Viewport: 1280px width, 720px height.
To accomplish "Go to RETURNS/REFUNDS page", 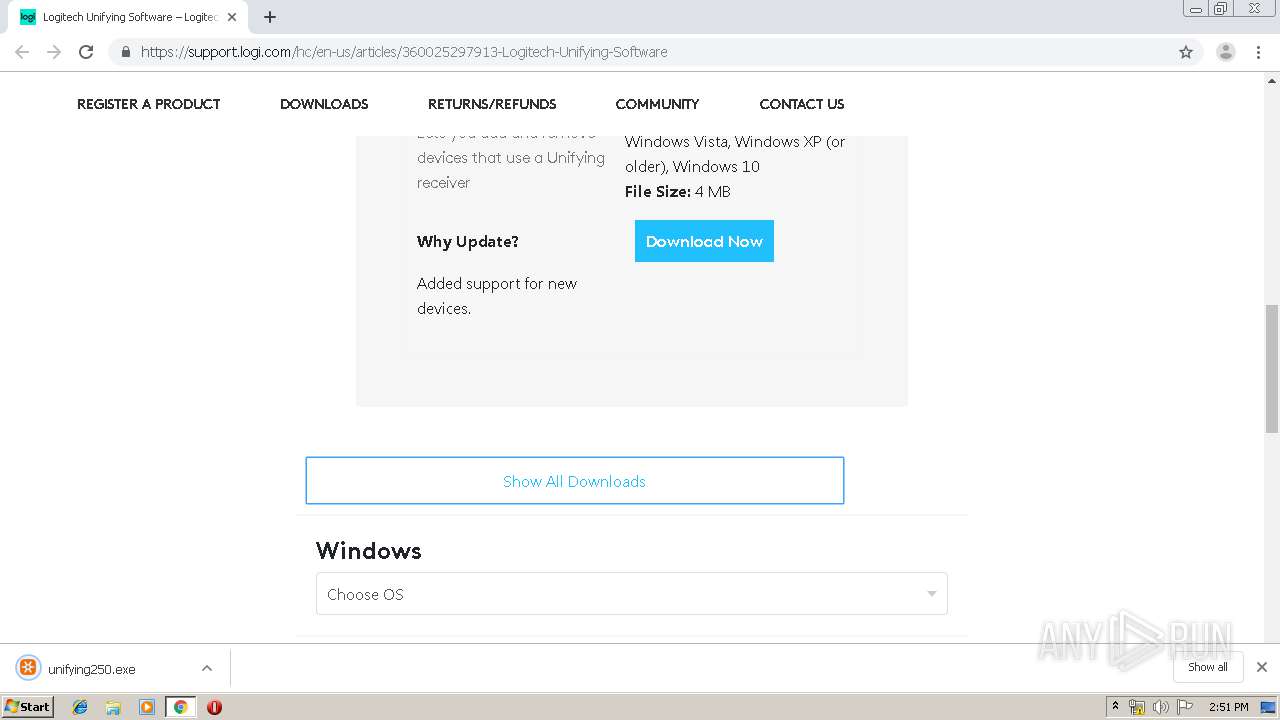I will pos(492,104).
